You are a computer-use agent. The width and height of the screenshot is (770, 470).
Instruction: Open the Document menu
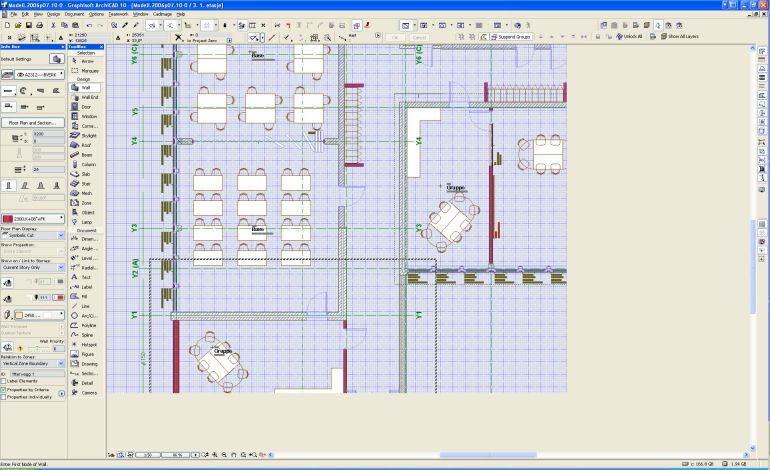74,14
